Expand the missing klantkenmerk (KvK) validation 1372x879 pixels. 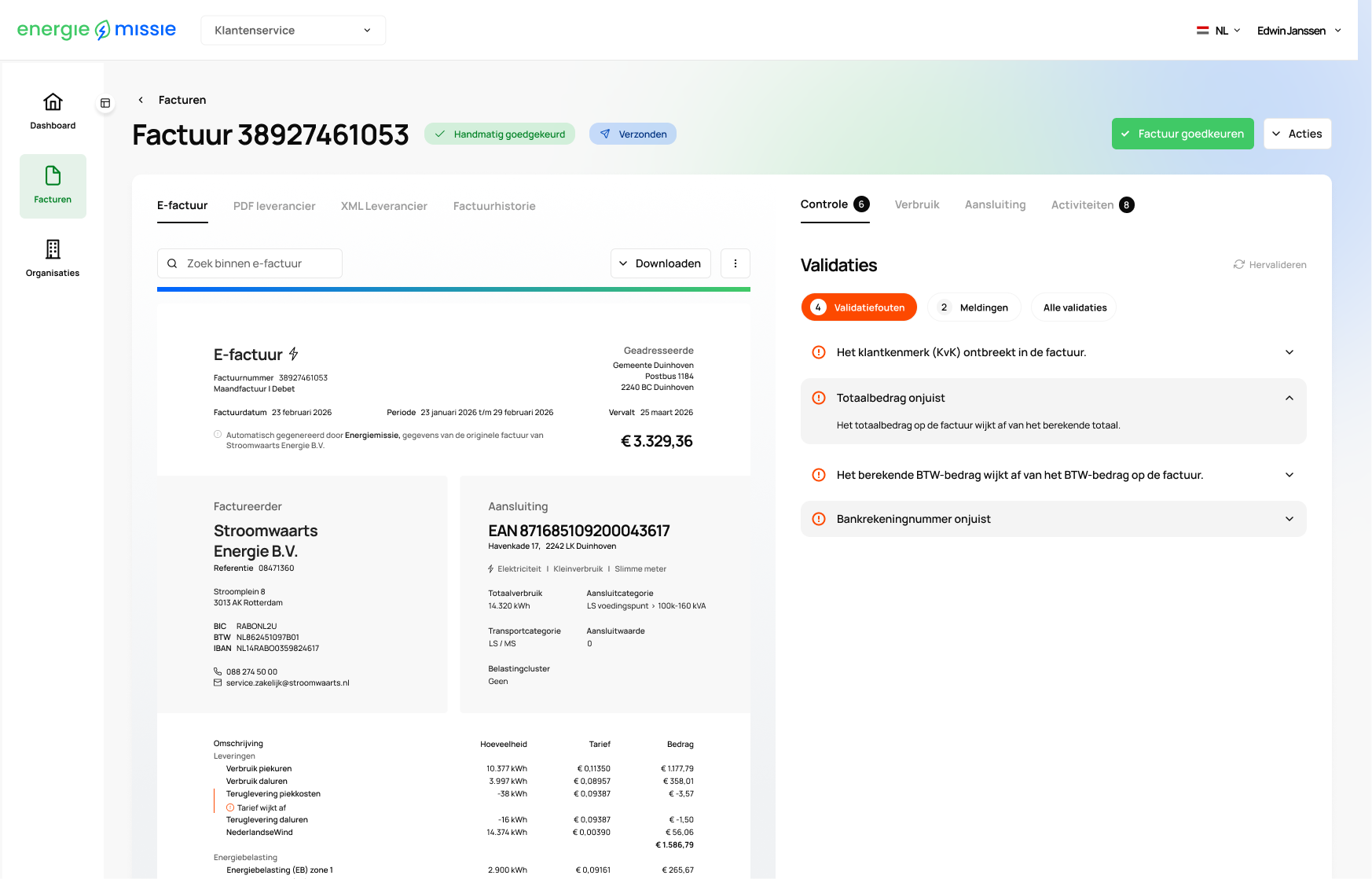click(x=1054, y=352)
